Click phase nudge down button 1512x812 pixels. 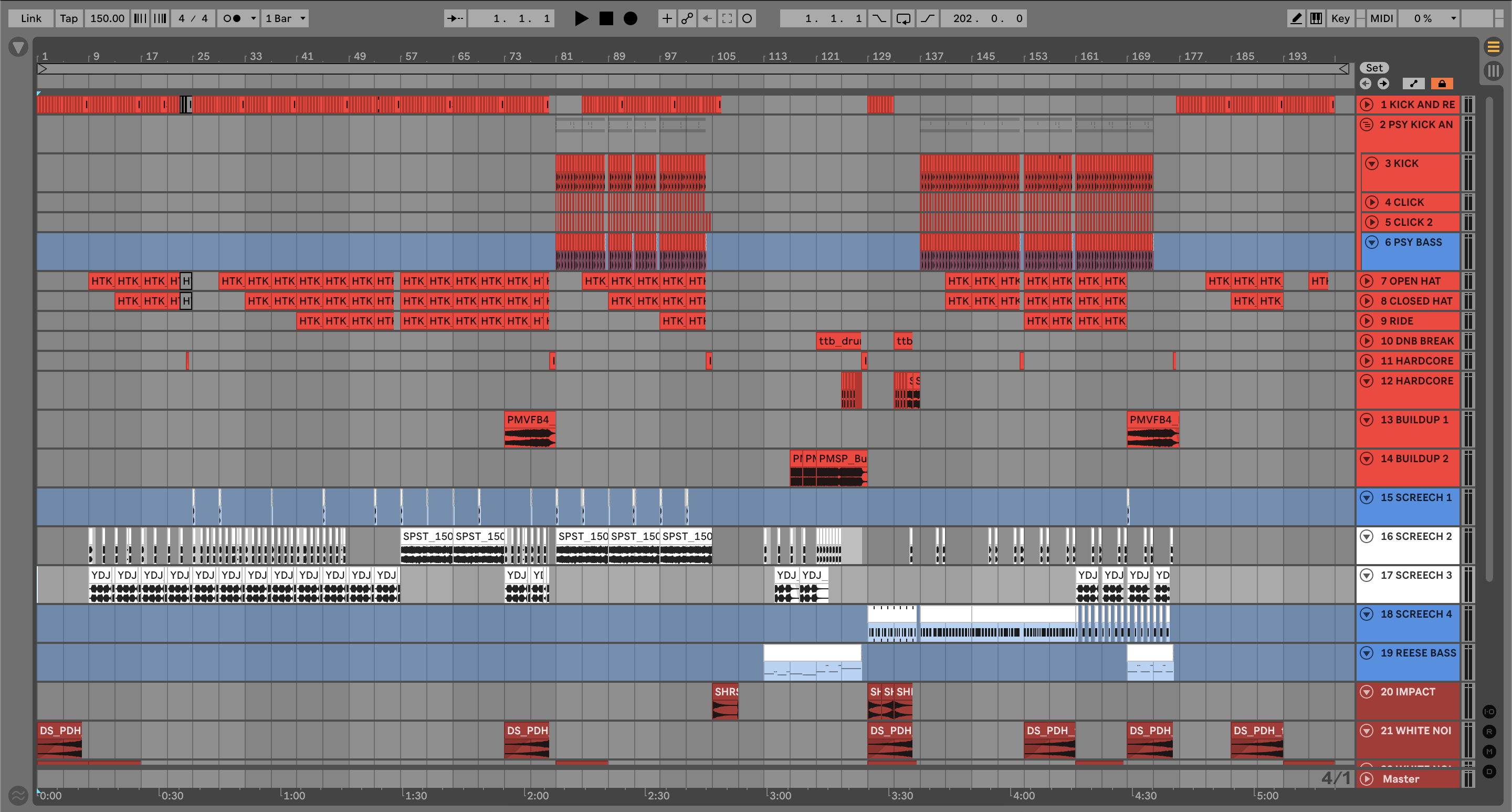[140, 18]
